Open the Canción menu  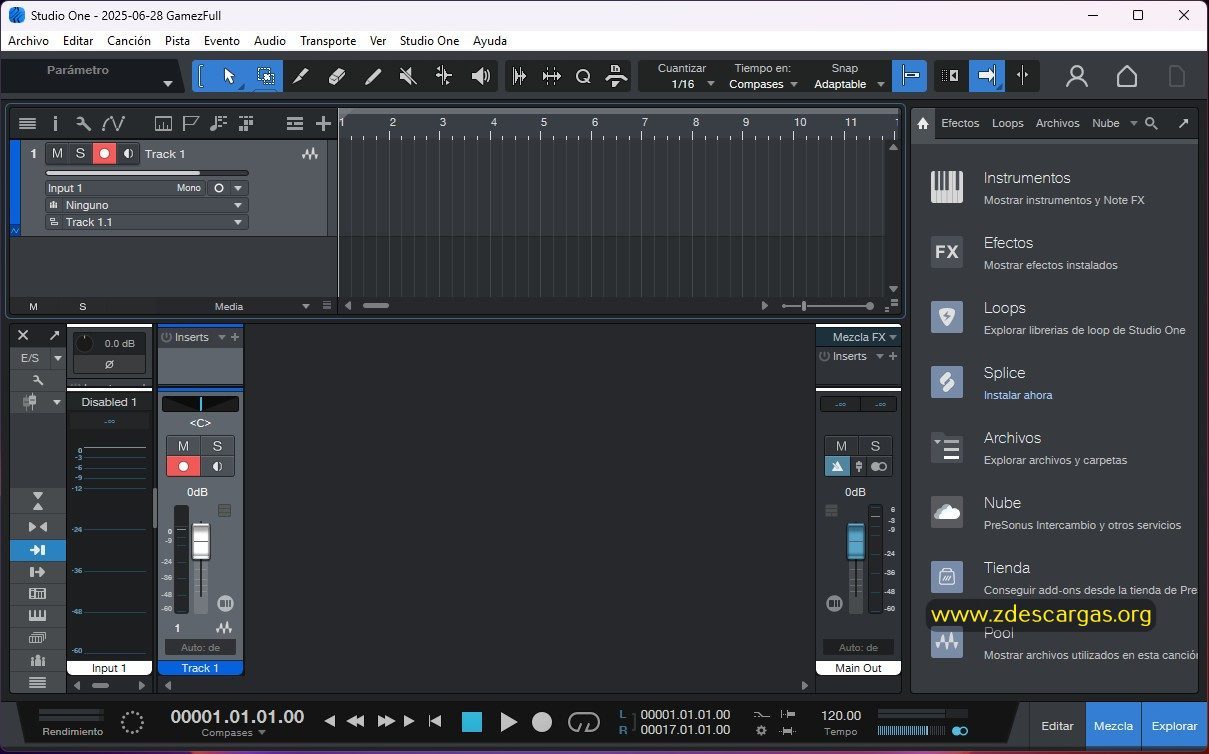(x=129, y=41)
